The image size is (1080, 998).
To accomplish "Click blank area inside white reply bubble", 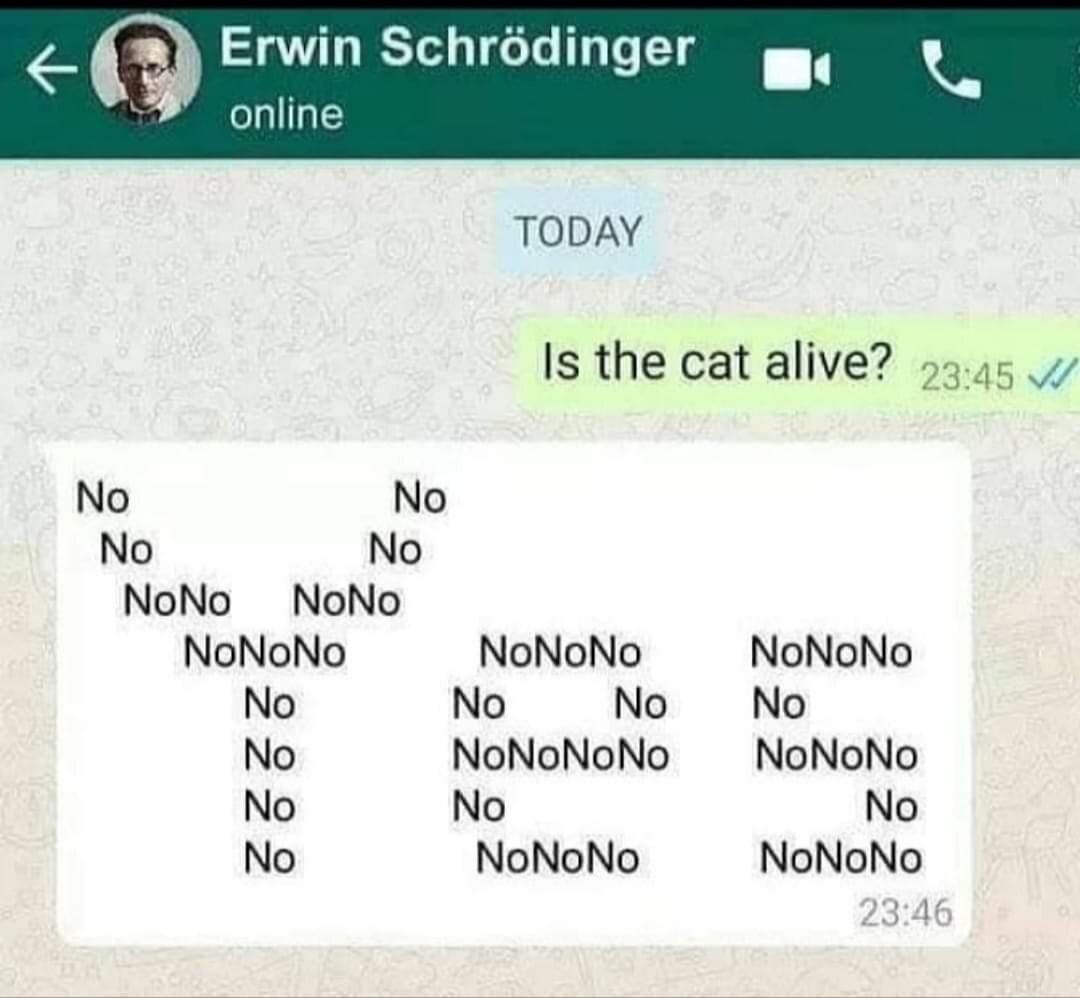I will tap(689, 544).
